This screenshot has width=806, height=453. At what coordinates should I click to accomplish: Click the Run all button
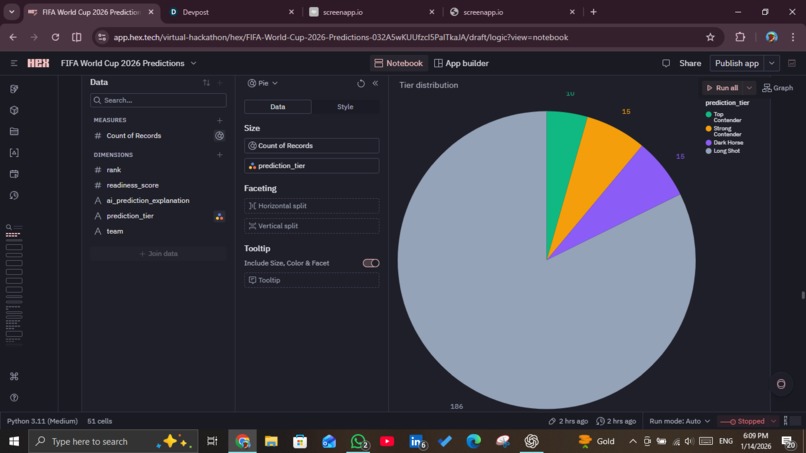[722, 88]
